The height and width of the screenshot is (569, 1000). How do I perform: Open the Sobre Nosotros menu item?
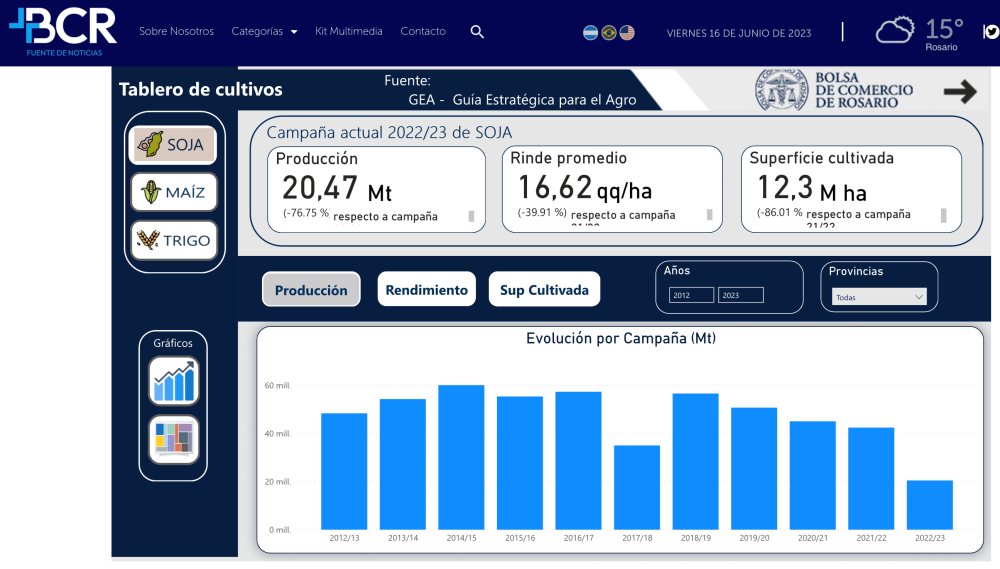(x=176, y=32)
